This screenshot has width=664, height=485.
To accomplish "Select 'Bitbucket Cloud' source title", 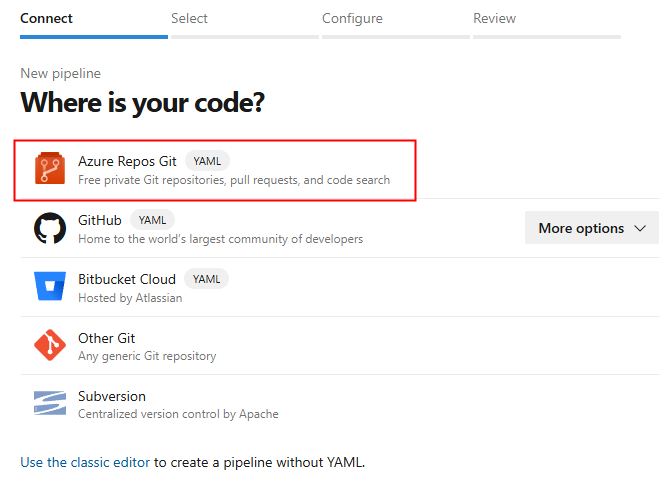I will click(x=127, y=279).
